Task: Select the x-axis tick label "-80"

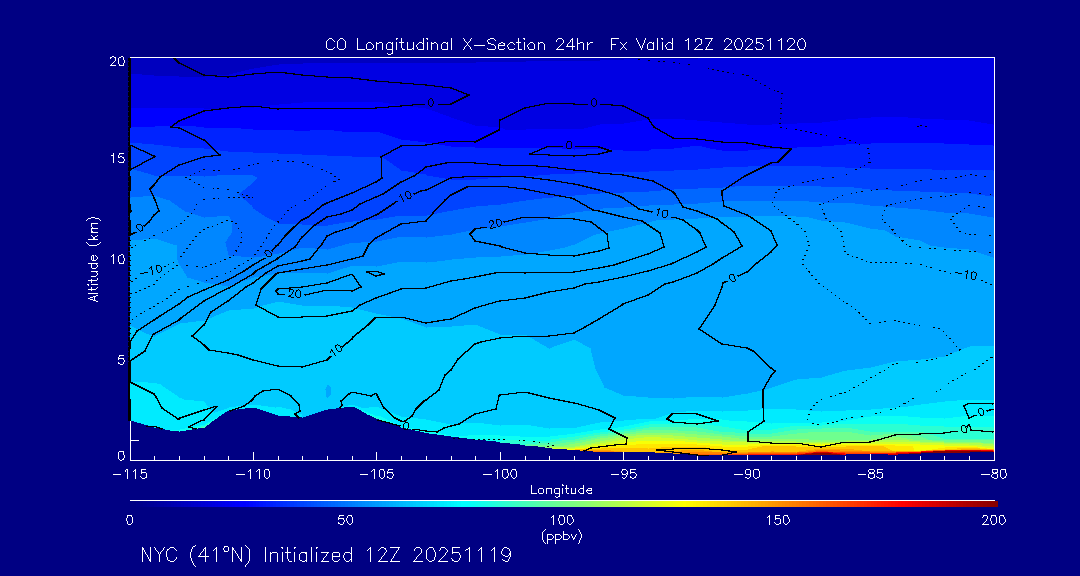Action: pos(993,475)
